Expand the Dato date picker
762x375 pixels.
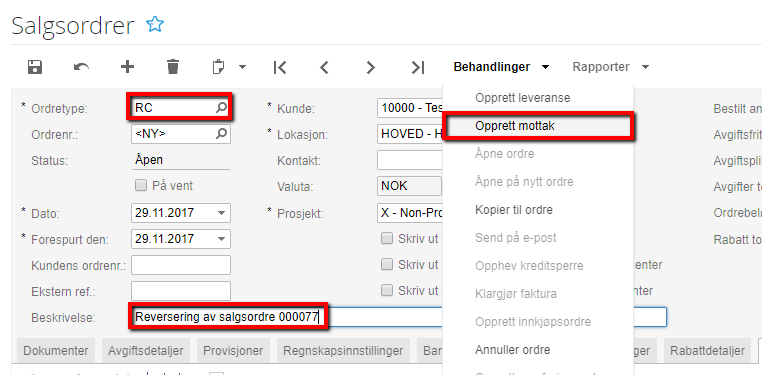pos(222,213)
